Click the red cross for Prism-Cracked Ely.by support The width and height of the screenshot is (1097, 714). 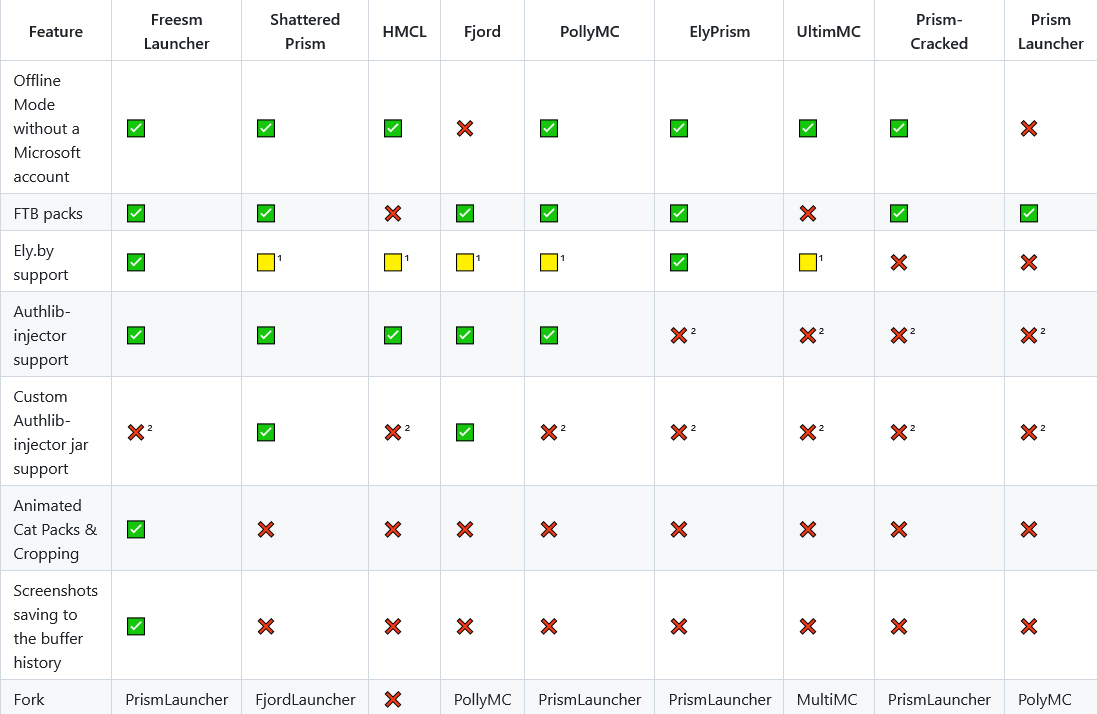pos(898,262)
